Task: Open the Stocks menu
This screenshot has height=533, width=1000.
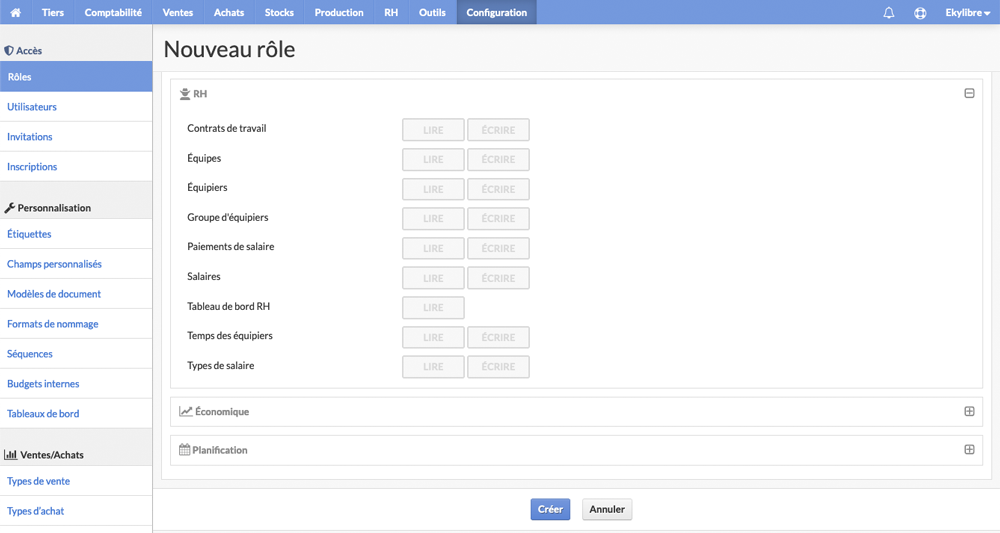Action: (279, 12)
